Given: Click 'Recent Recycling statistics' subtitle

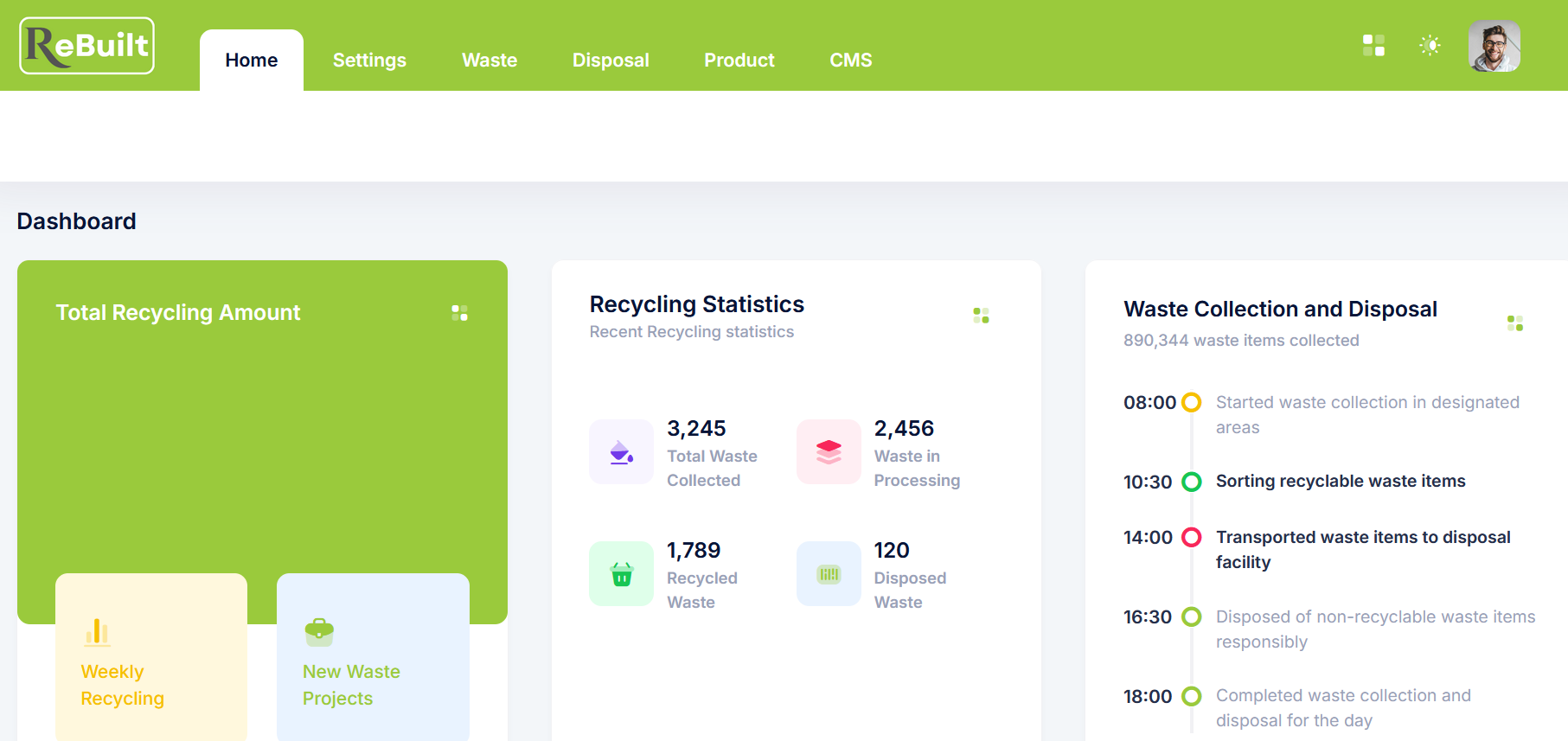Looking at the screenshot, I should pyautogui.click(x=692, y=331).
